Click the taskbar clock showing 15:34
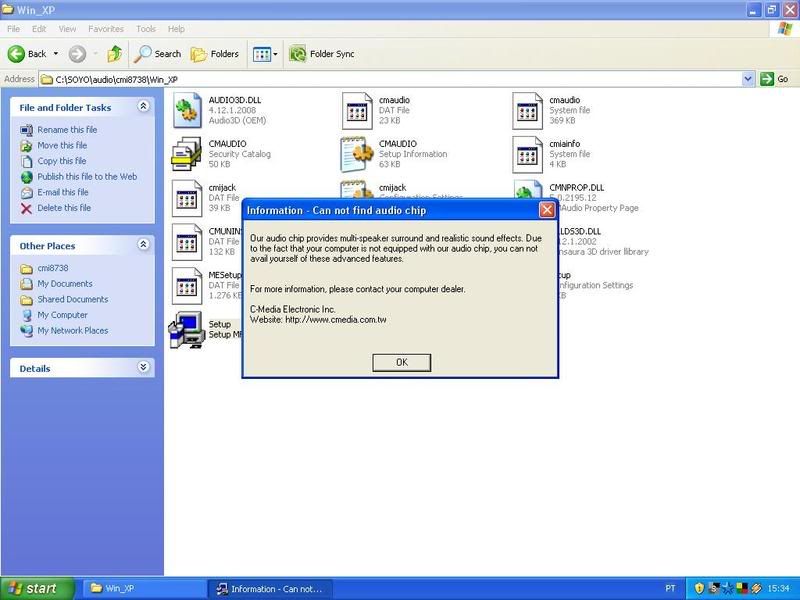The image size is (800, 600). click(x=779, y=589)
